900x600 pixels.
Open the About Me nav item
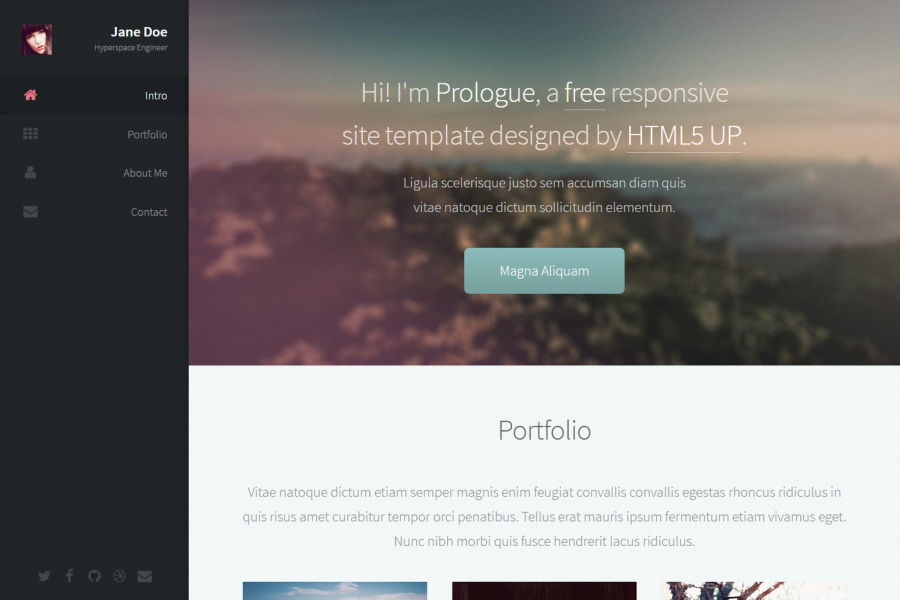coord(145,173)
